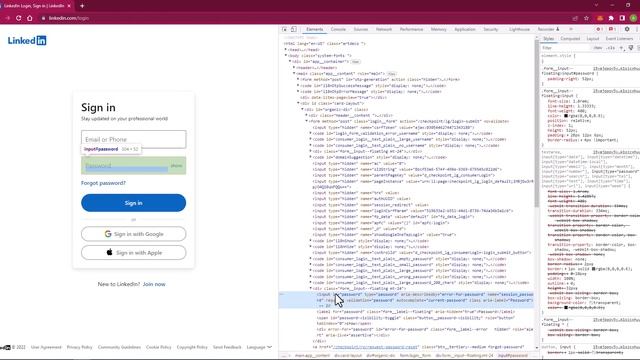This screenshot has width=640, height=360.
Task: Expand the header element node
Action: click(294, 68)
